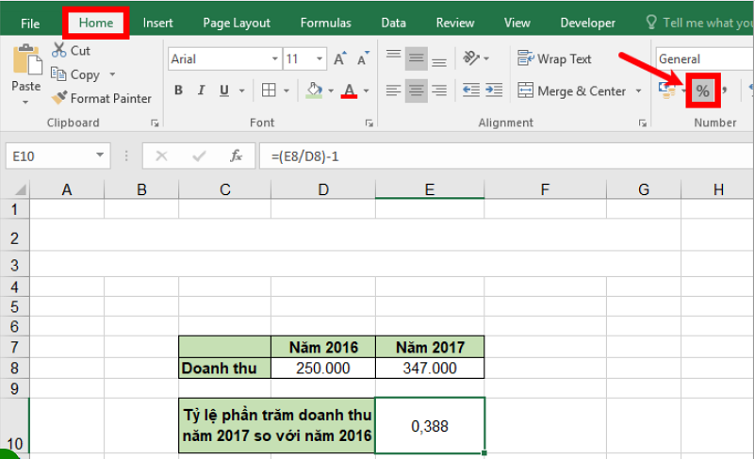Screen dimensions: 755x459
Task: Open Font dialog launcher
Action: click(369, 123)
